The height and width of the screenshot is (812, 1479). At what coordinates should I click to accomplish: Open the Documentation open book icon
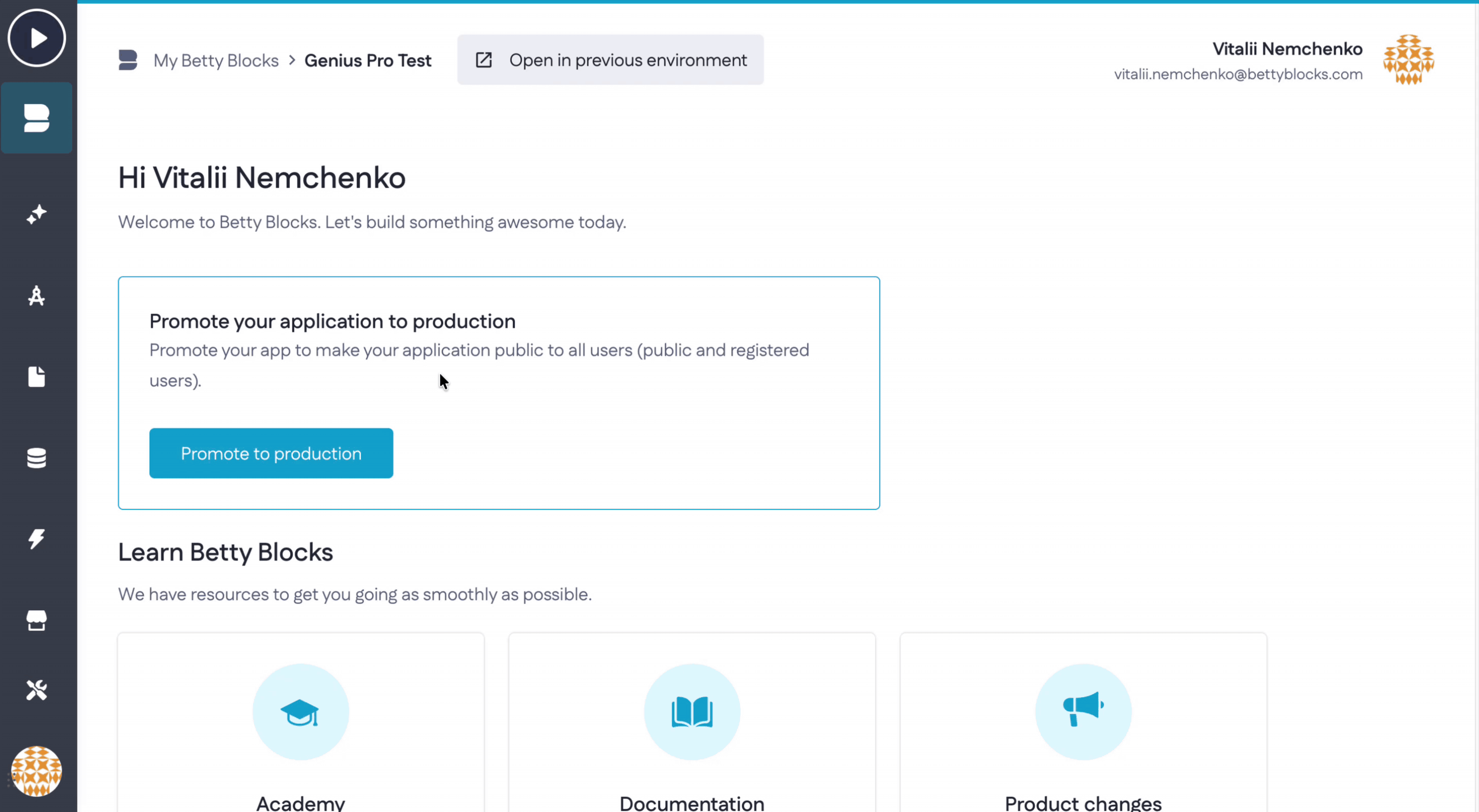click(x=692, y=712)
